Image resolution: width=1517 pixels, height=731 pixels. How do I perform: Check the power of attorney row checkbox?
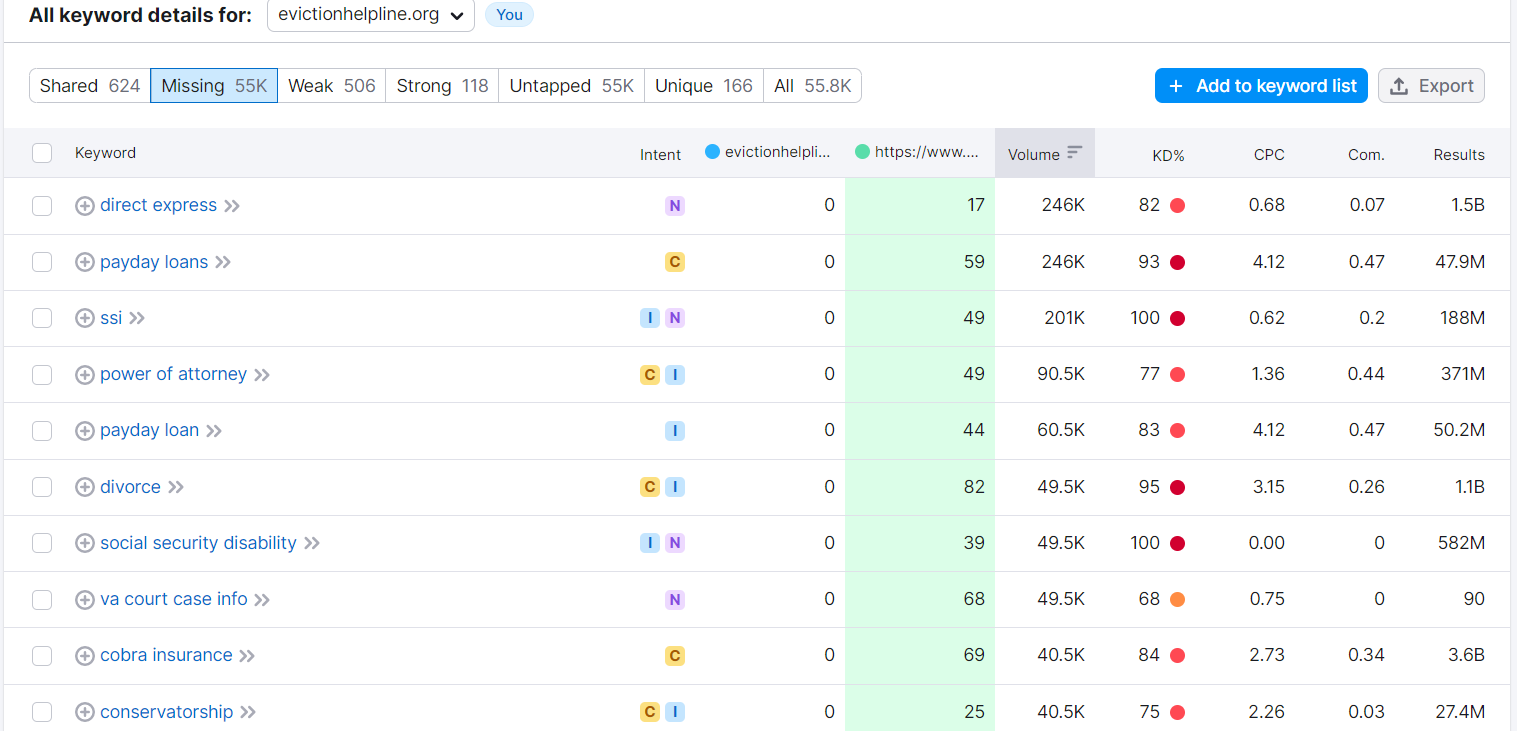(42, 375)
